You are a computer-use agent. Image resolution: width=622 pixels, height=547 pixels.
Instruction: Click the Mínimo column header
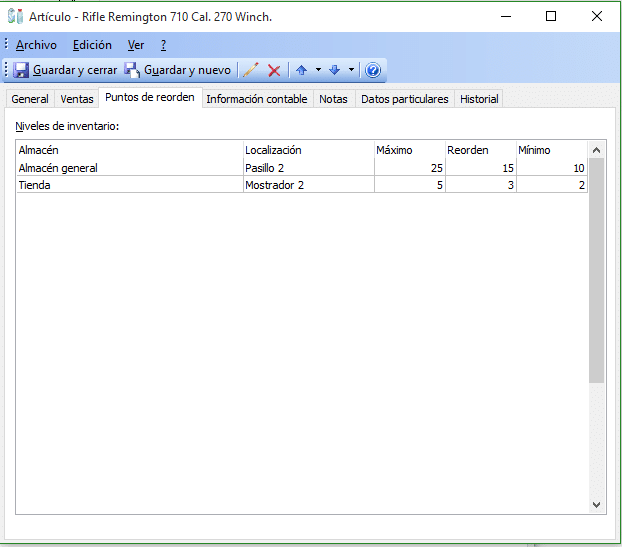pos(552,150)
